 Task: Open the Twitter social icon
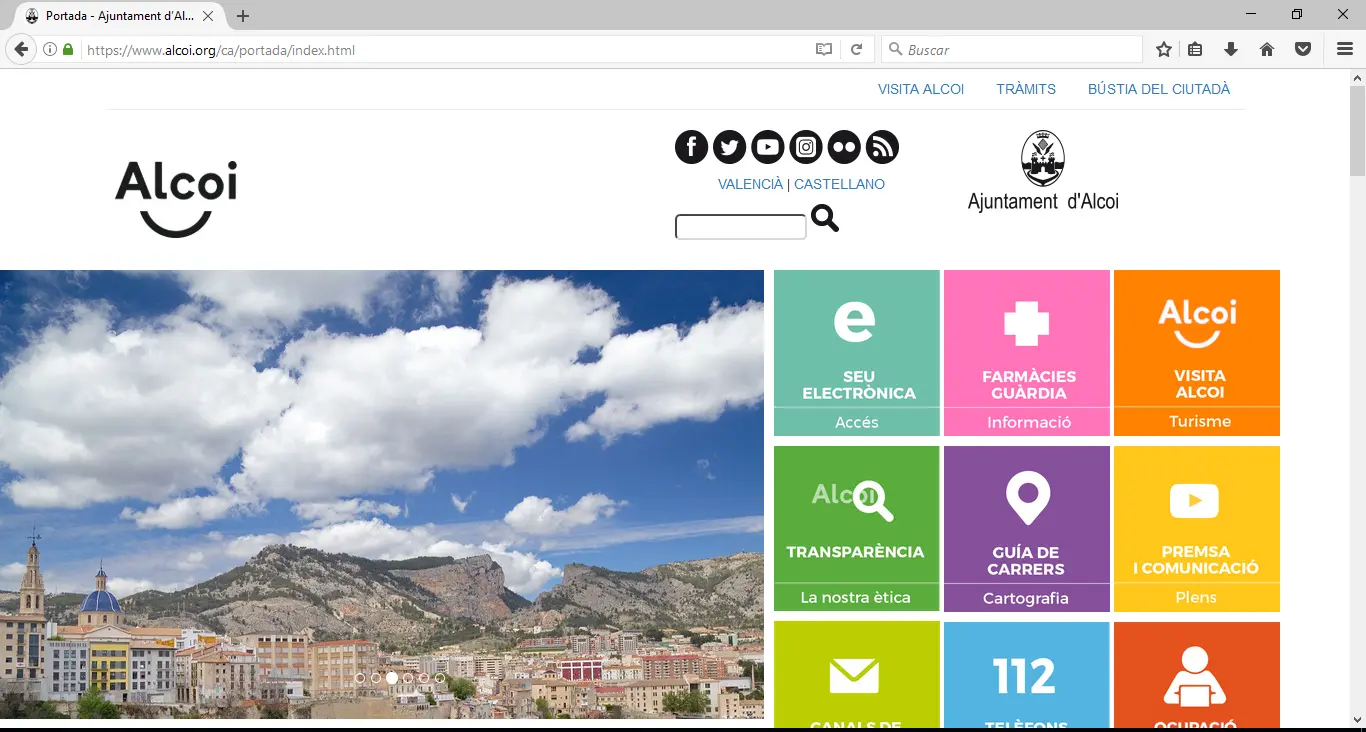click(729, 147)
